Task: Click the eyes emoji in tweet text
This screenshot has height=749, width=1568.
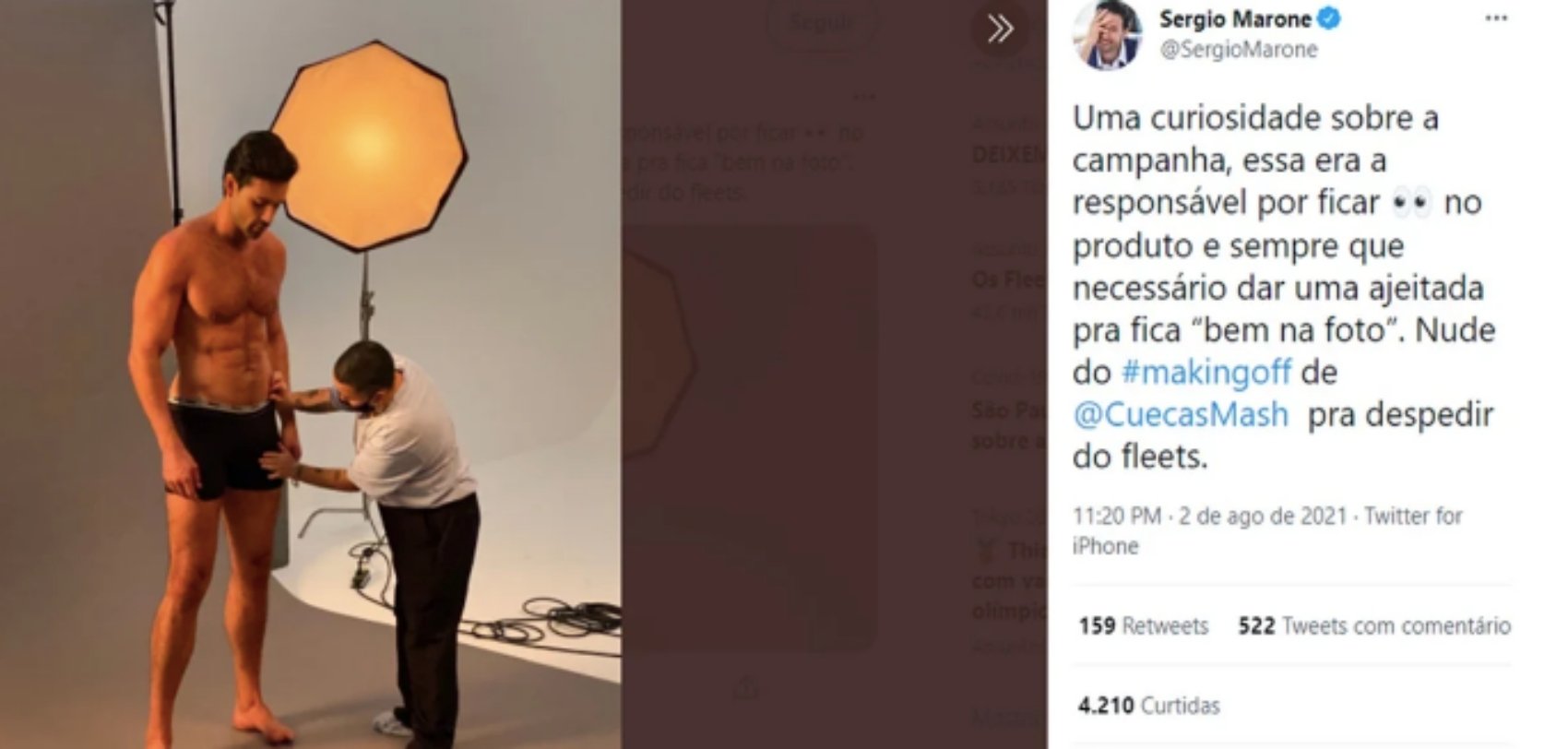Action: [x=1411, y=202]
